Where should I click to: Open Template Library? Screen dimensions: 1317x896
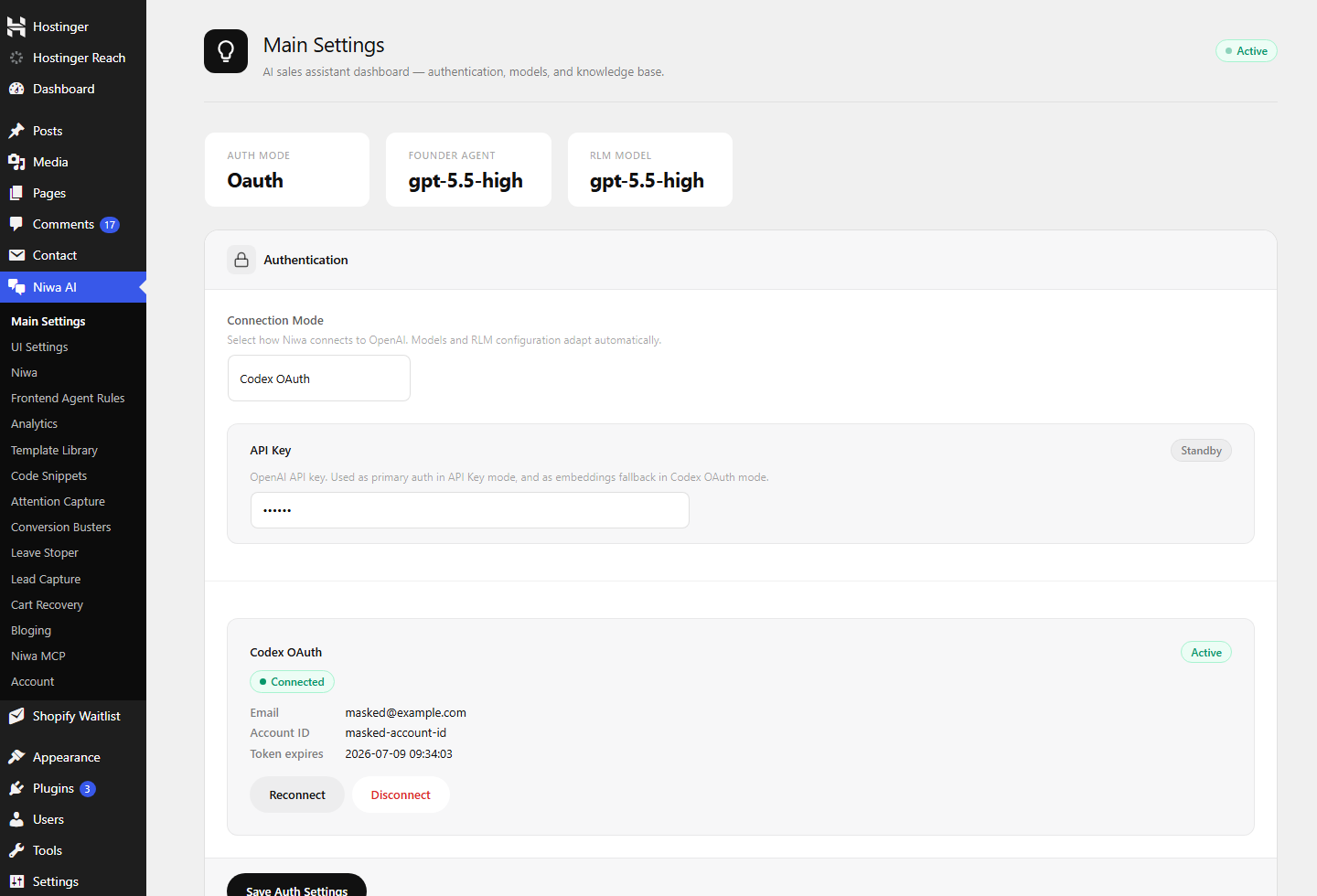click(x=54, y=450)
